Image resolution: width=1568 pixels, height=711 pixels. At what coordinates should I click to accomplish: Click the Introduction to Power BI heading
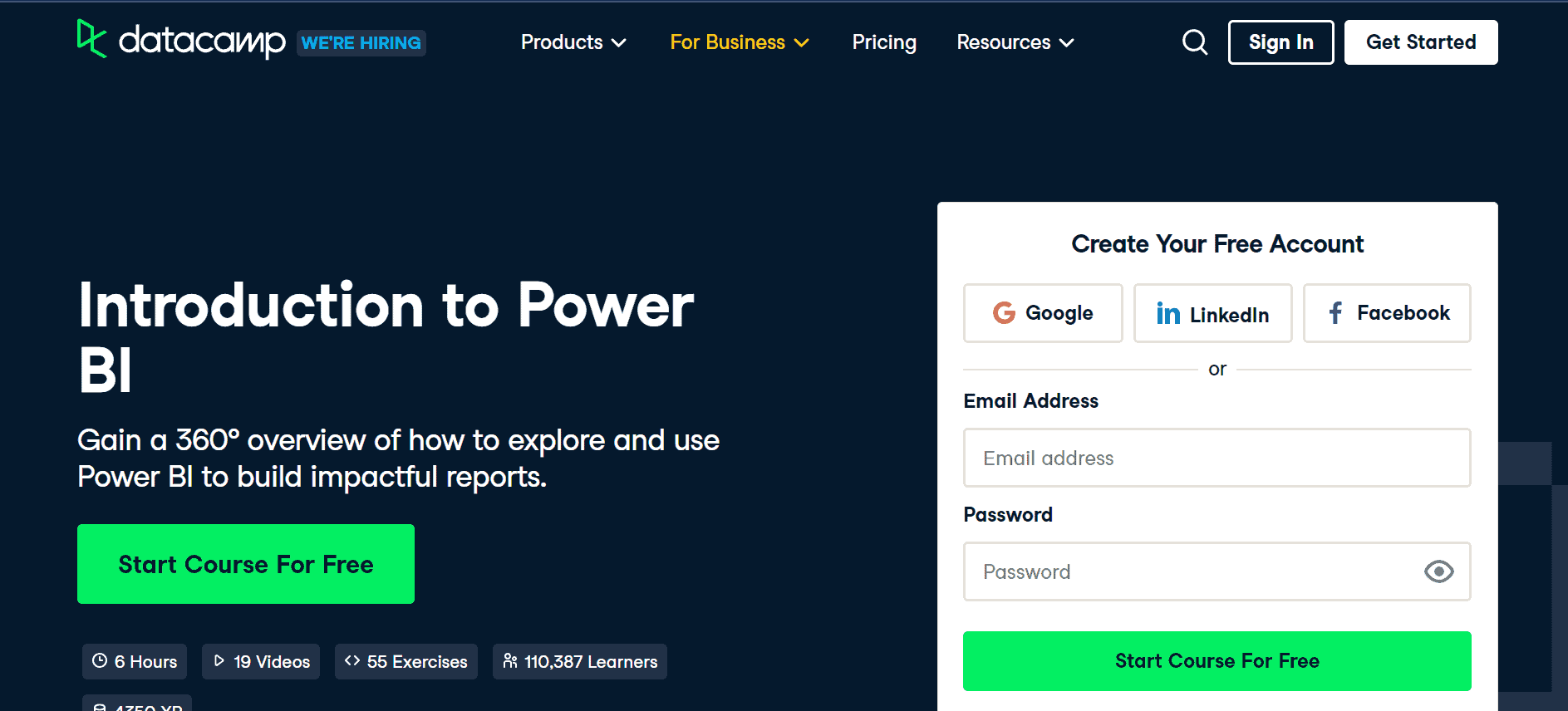pos(386,337)
